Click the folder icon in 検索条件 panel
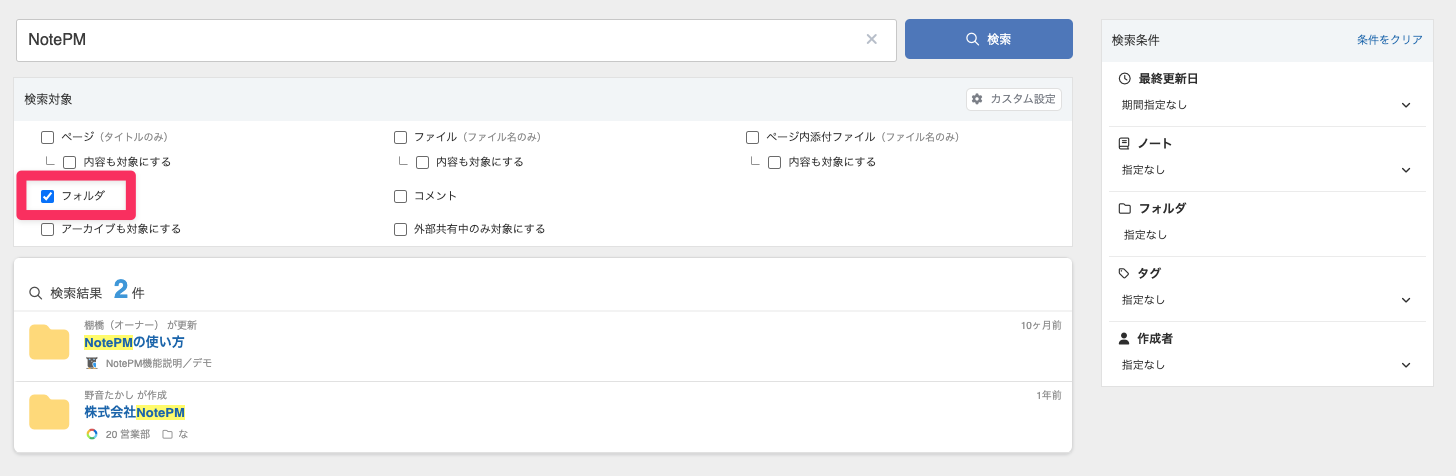This screenshot has width=1456, height=476. [x=1124, y=208]
